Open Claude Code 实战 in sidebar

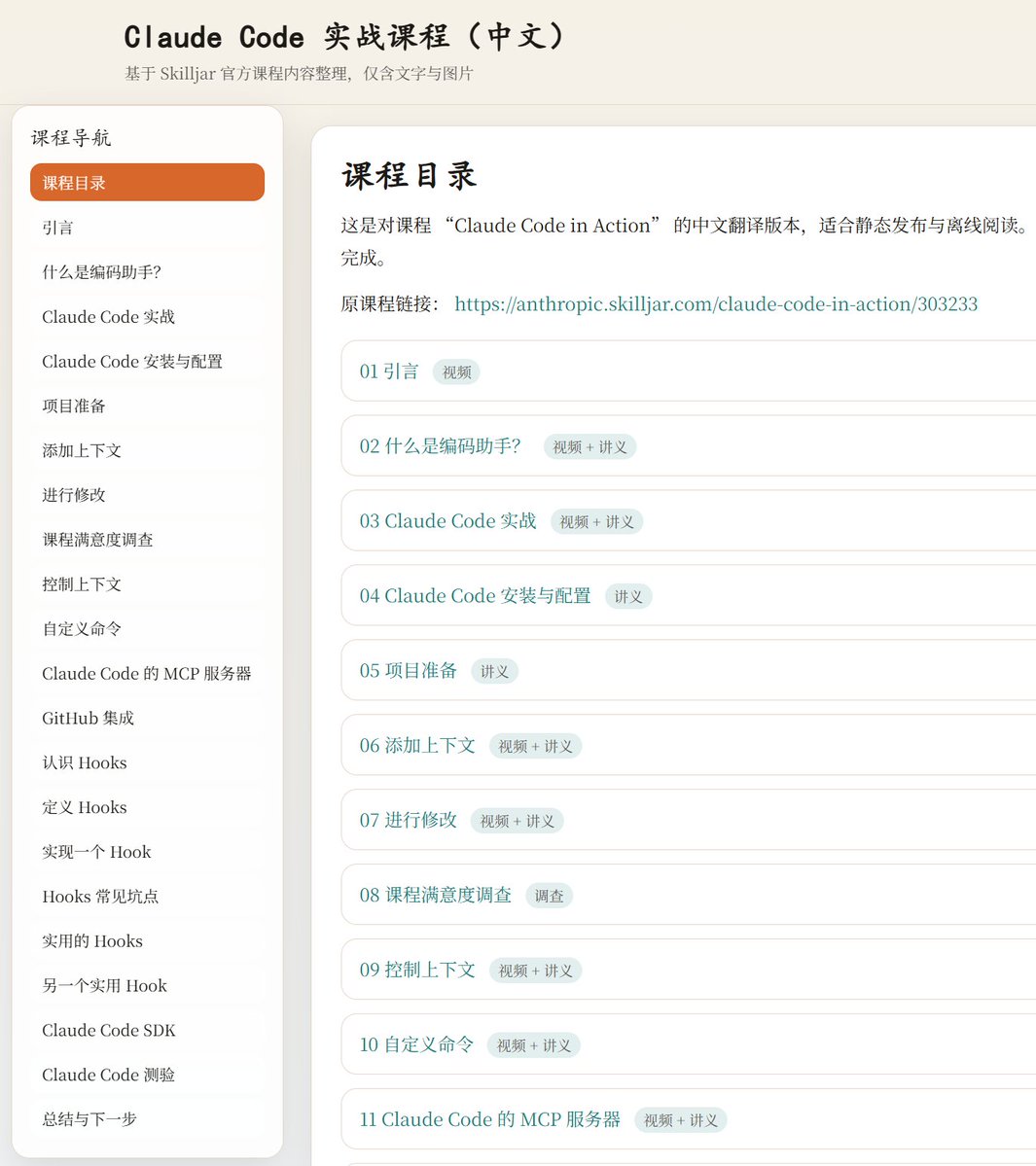pos(147,316)
